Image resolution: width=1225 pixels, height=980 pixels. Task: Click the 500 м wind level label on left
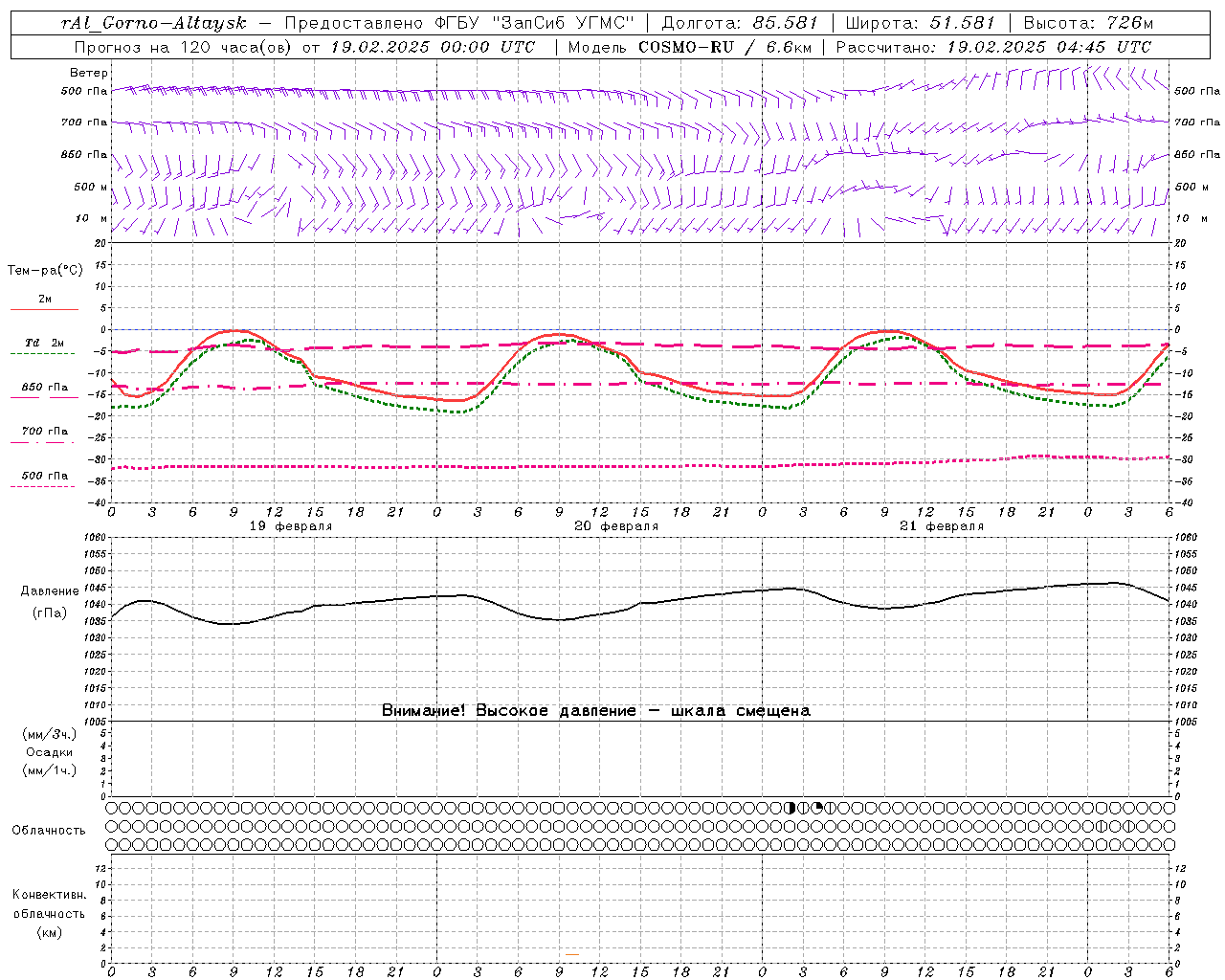click(91, 188)
